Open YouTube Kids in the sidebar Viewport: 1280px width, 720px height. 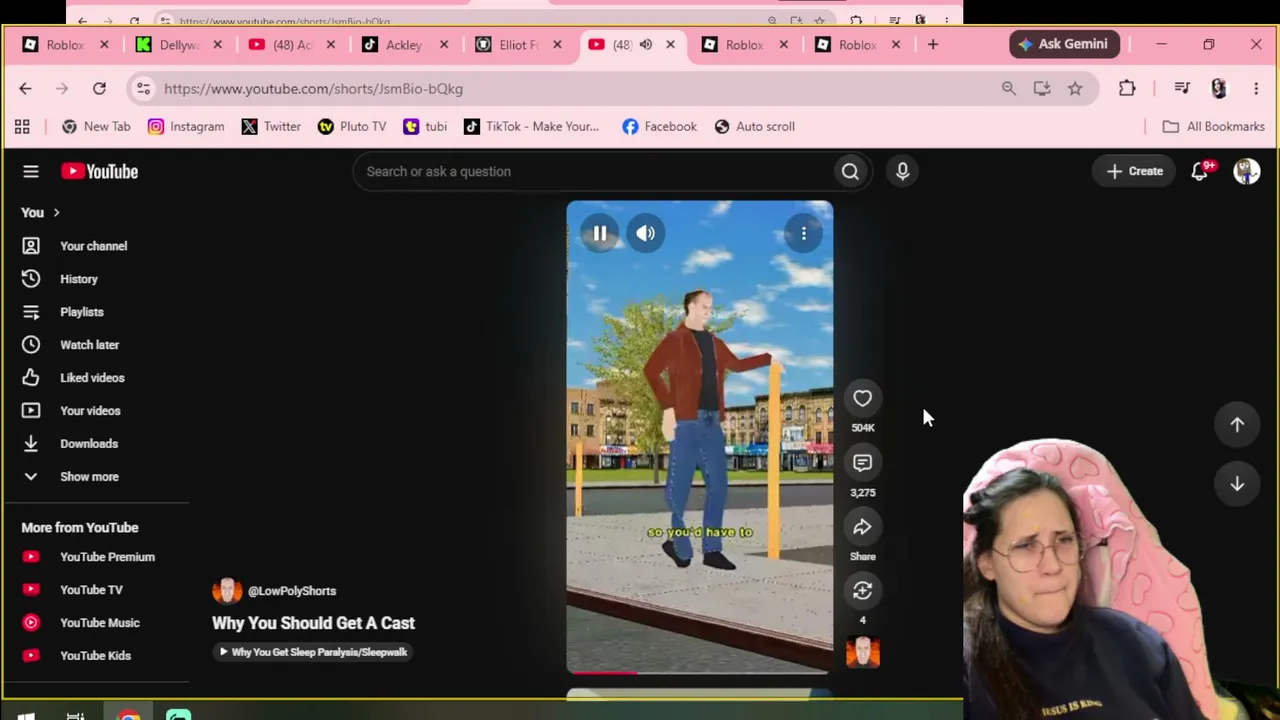click(x=96, y=656)
